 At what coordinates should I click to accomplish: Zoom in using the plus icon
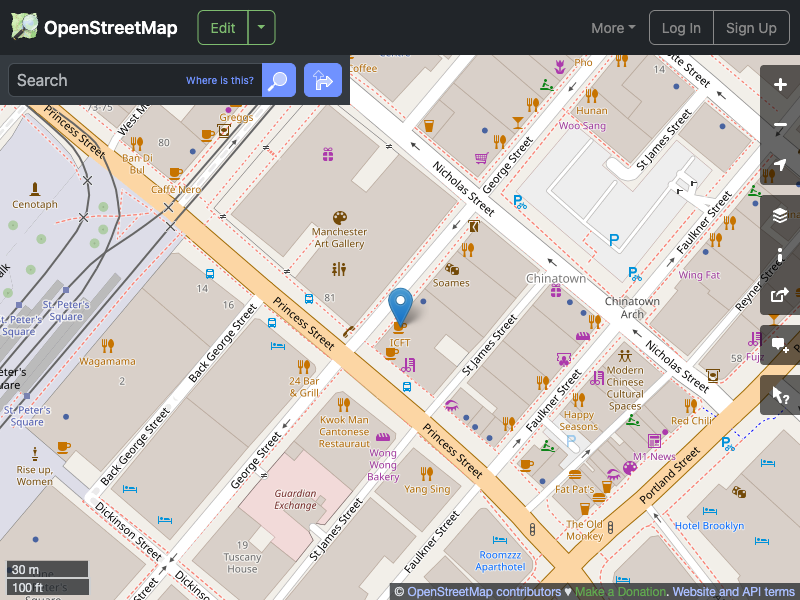[780, 86]
